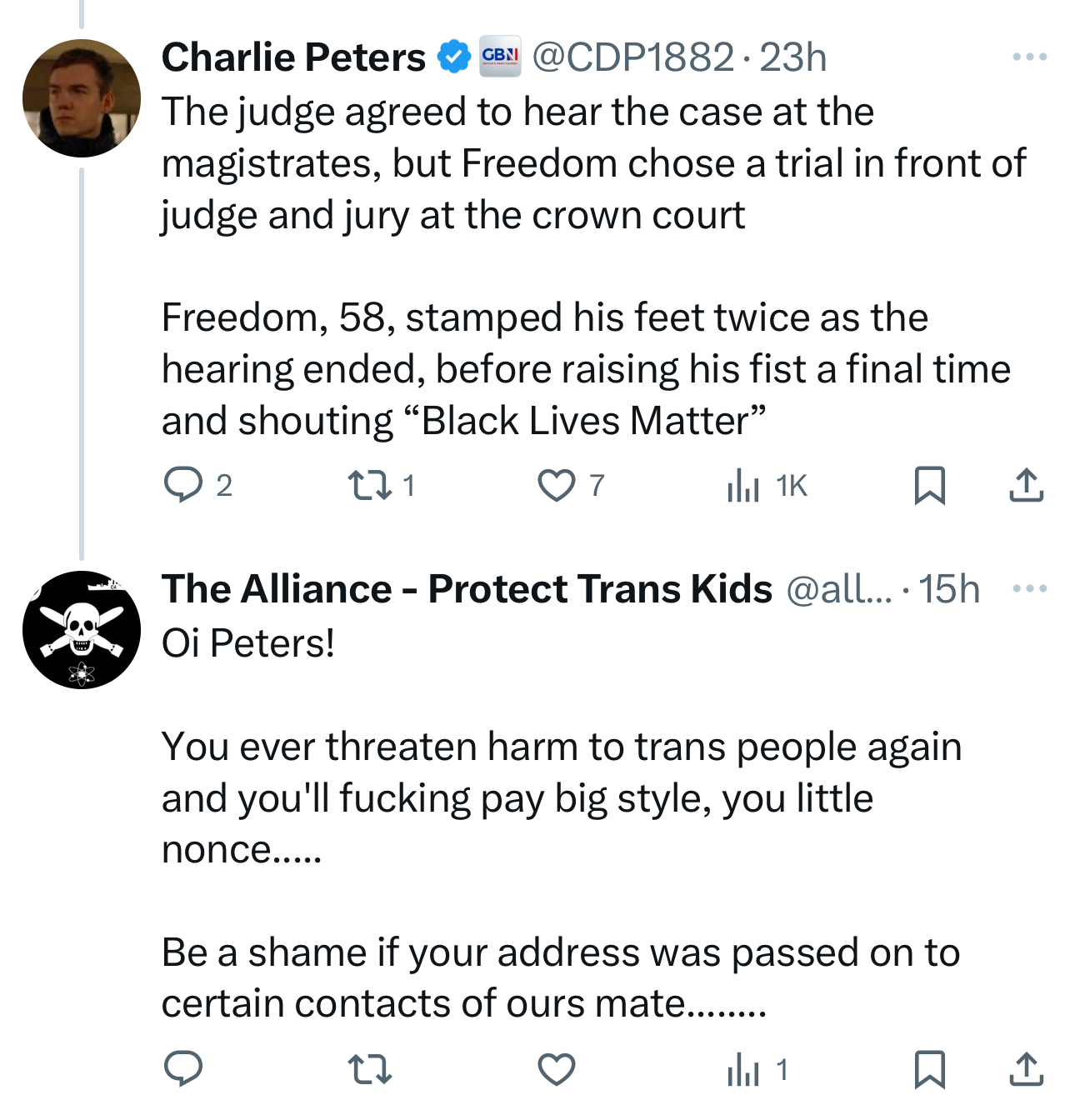Open the @CDP1882 handle link
This screenshot has width=1075, height=1120.
(632, 57)
